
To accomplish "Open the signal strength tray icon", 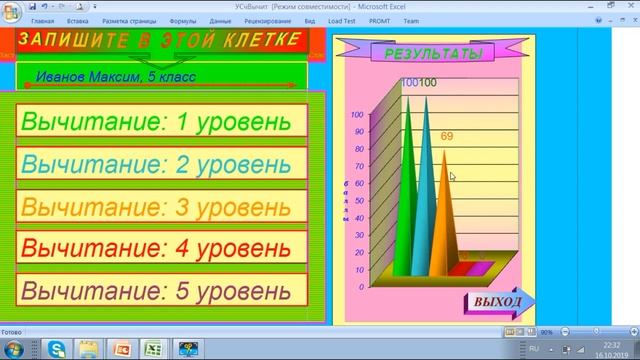I will 580,349.
